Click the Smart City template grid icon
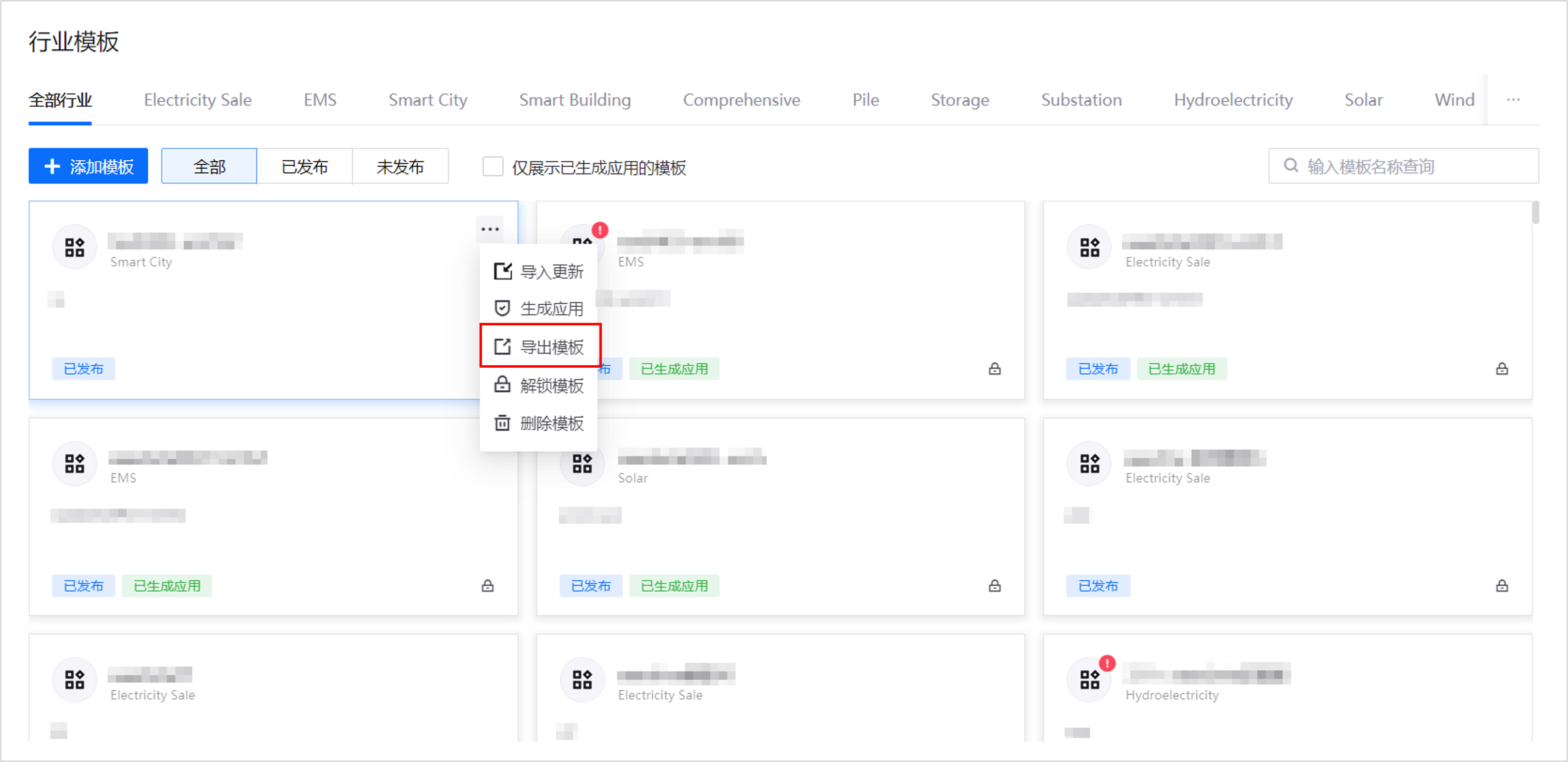Viewport: 1568px width, 762px height. point(74,247)
